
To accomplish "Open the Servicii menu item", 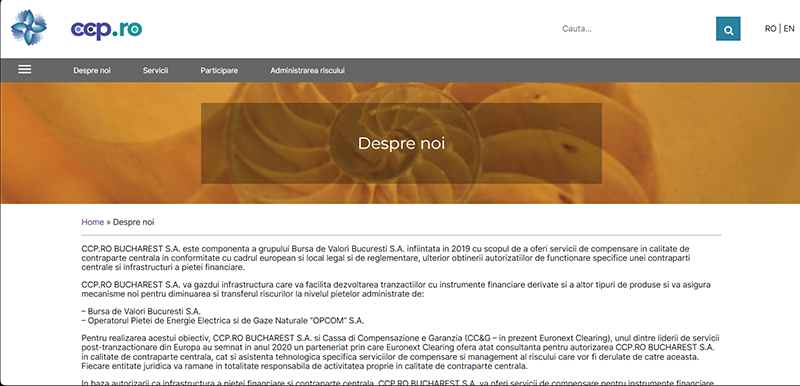I will click(x=155, y=70).
